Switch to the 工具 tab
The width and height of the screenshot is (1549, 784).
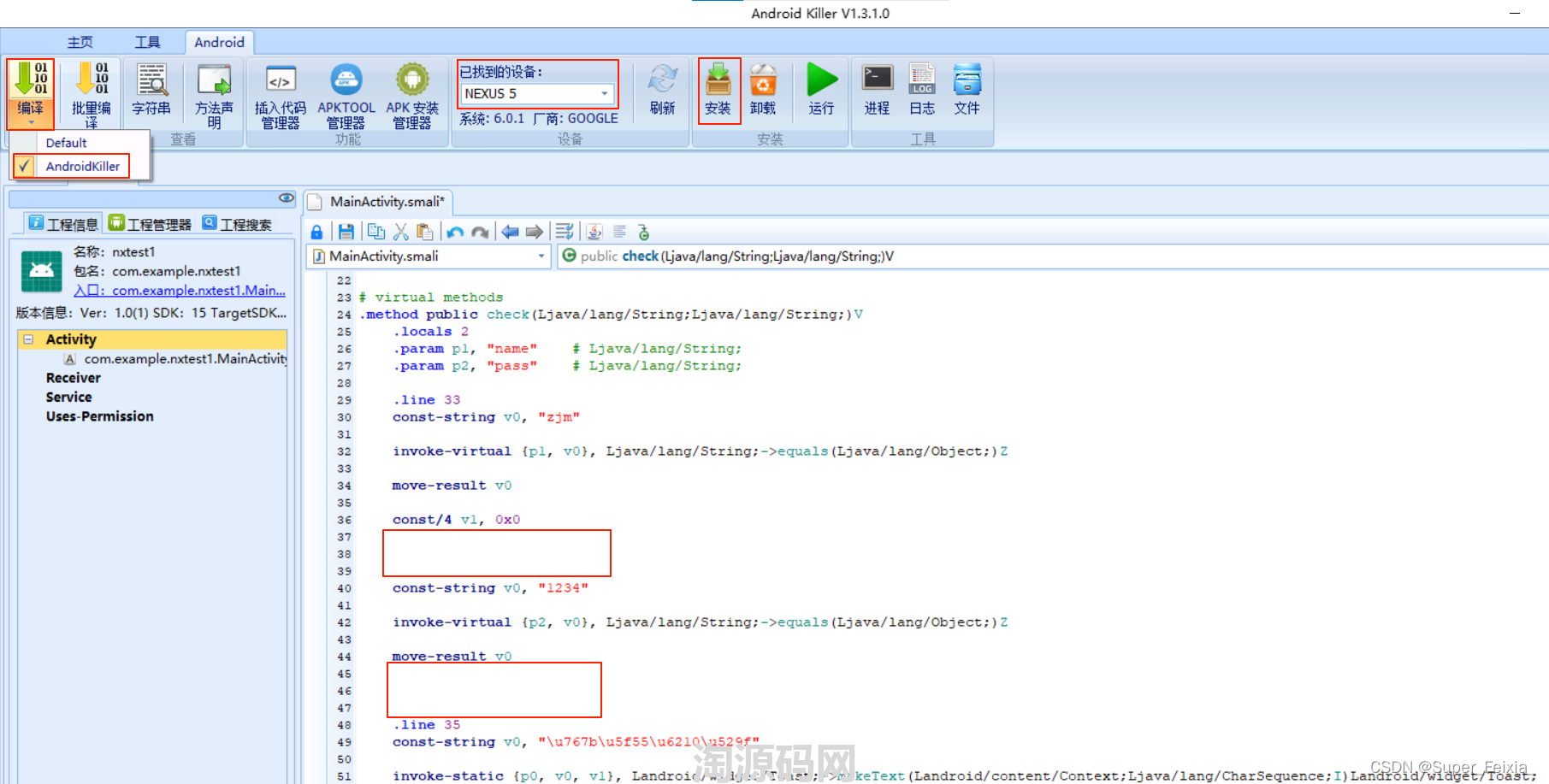147,42
